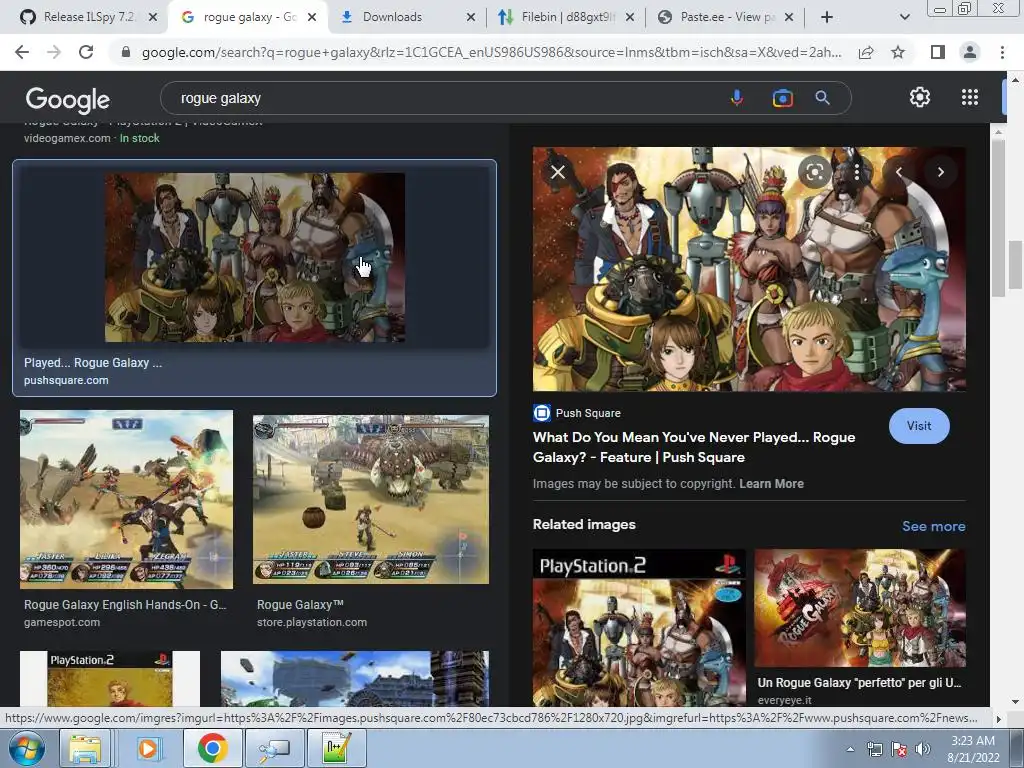The height and width of the screenshot is (768, 1024).
Task: Show hidden system tray icons
Action: coord(850,750)
